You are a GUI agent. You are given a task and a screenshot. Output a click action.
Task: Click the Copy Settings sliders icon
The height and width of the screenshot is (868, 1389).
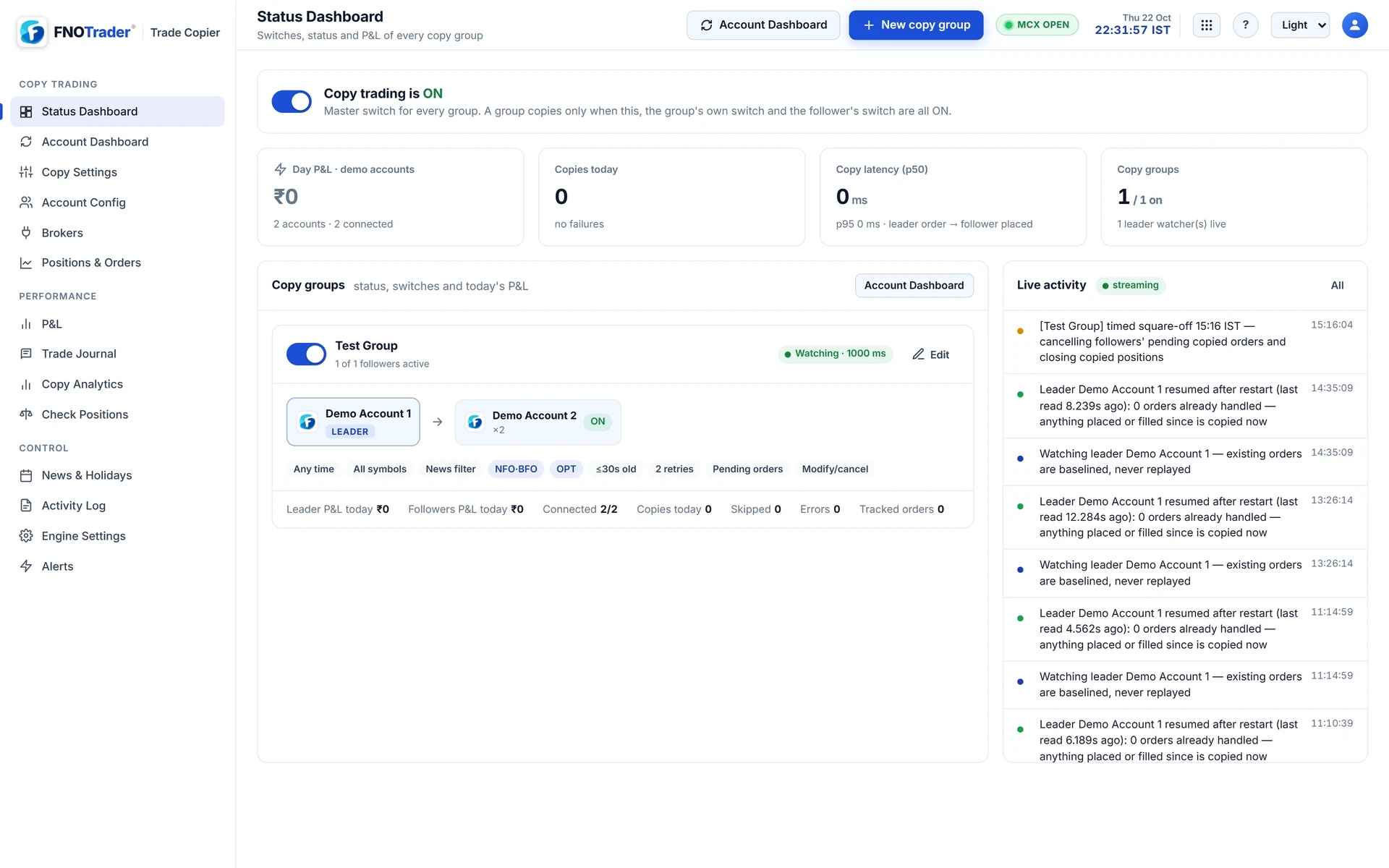[x=26, y=172]
